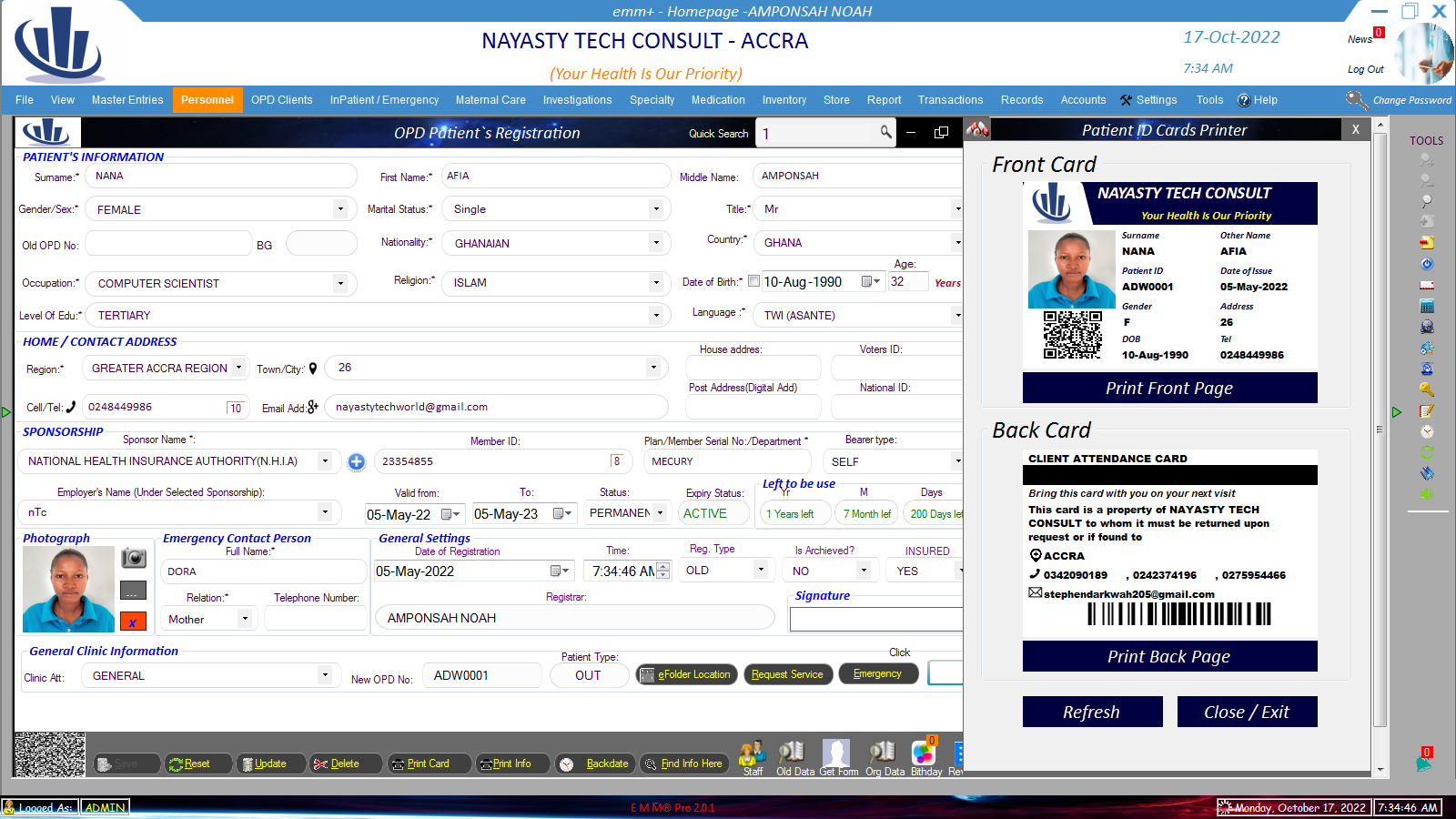
Task: Open the Investigations menu
Action: click(x=577, y=100)
